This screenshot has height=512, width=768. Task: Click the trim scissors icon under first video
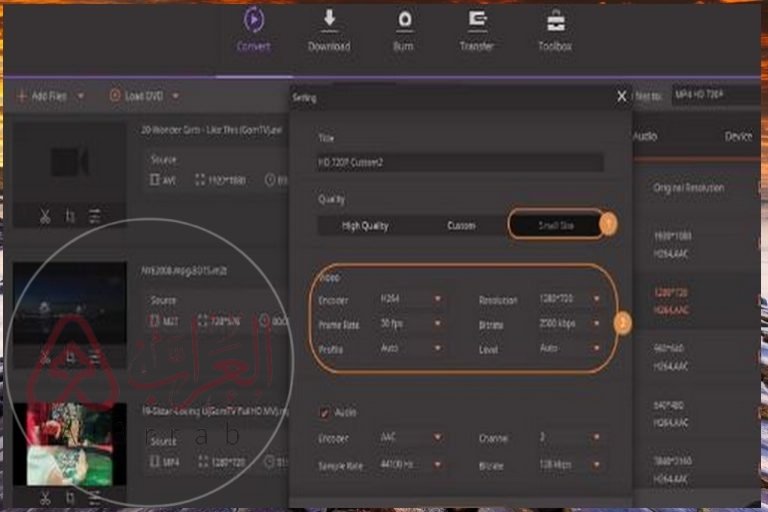(45, 216)
